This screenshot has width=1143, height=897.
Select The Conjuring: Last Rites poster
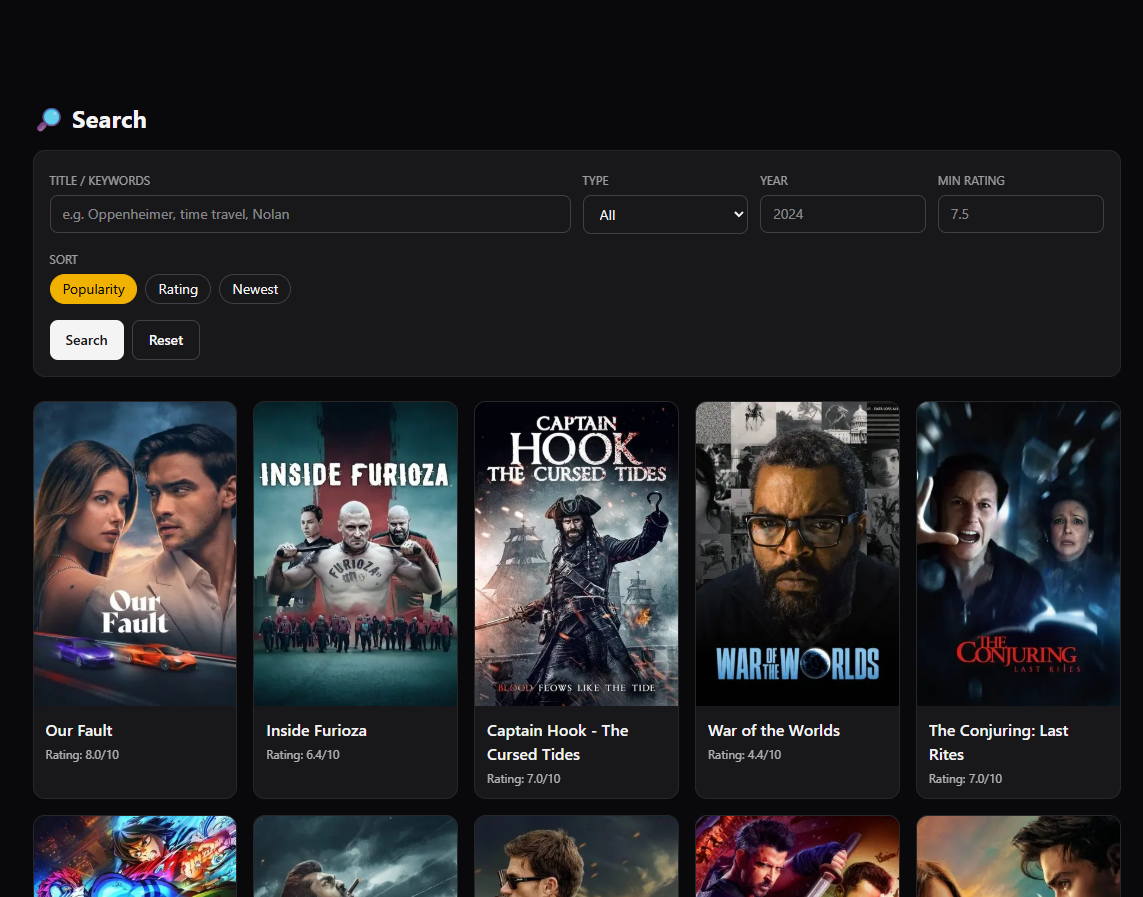tap(1018, 554)
